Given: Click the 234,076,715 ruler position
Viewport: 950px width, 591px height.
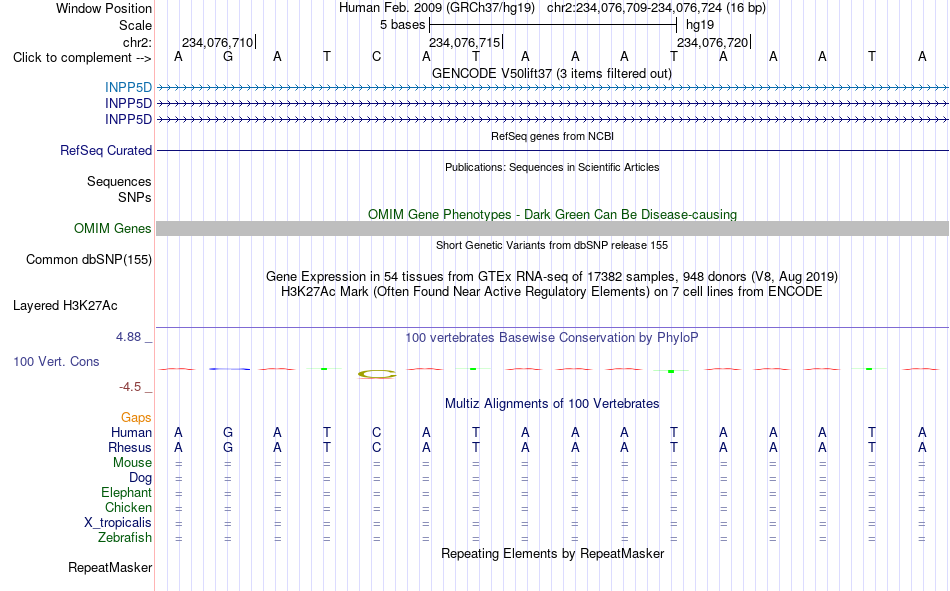Looking at the screenshot, I should [465, 42].
